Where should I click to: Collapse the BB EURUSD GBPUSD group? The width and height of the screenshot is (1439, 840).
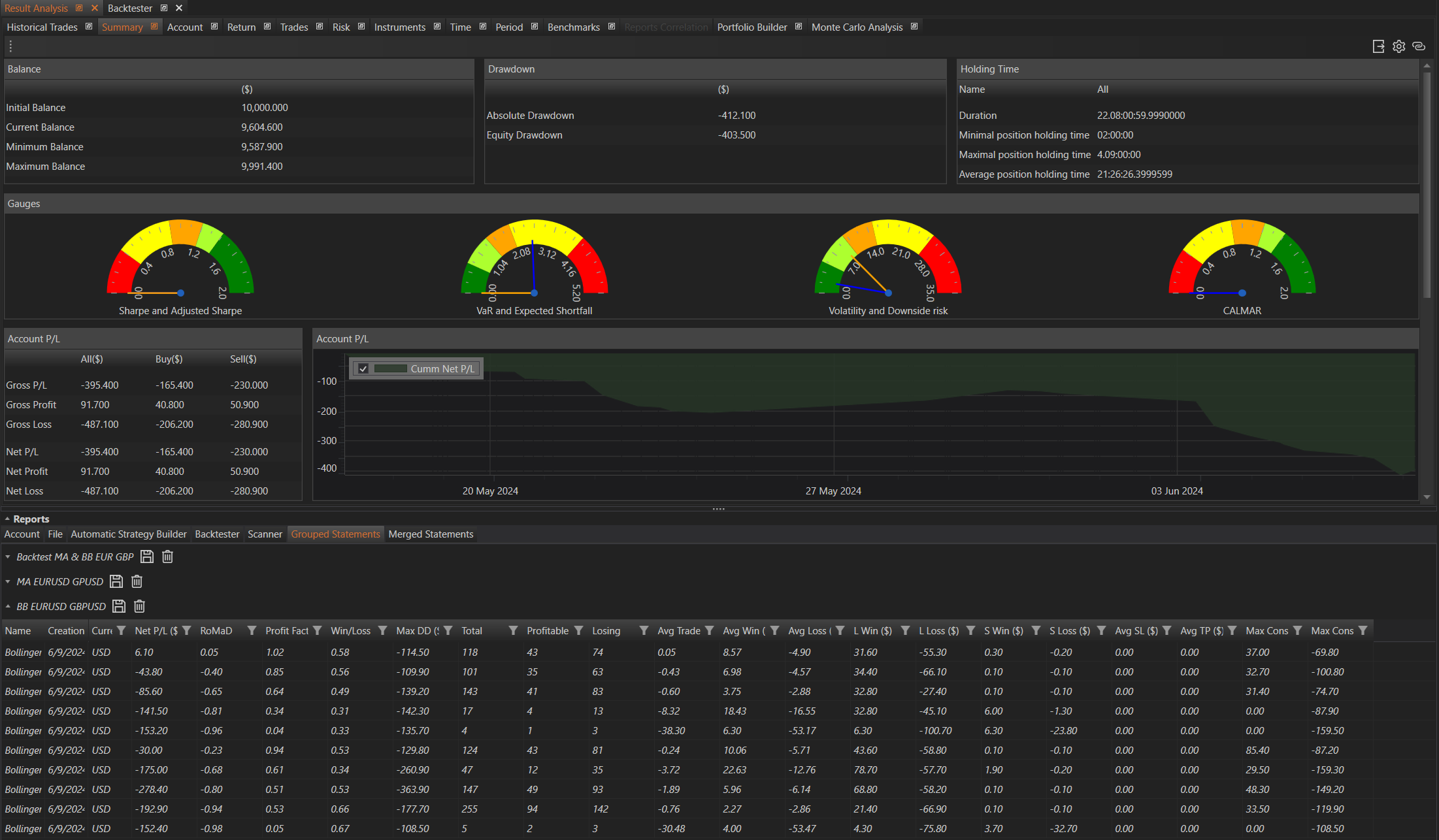(8, 606)
